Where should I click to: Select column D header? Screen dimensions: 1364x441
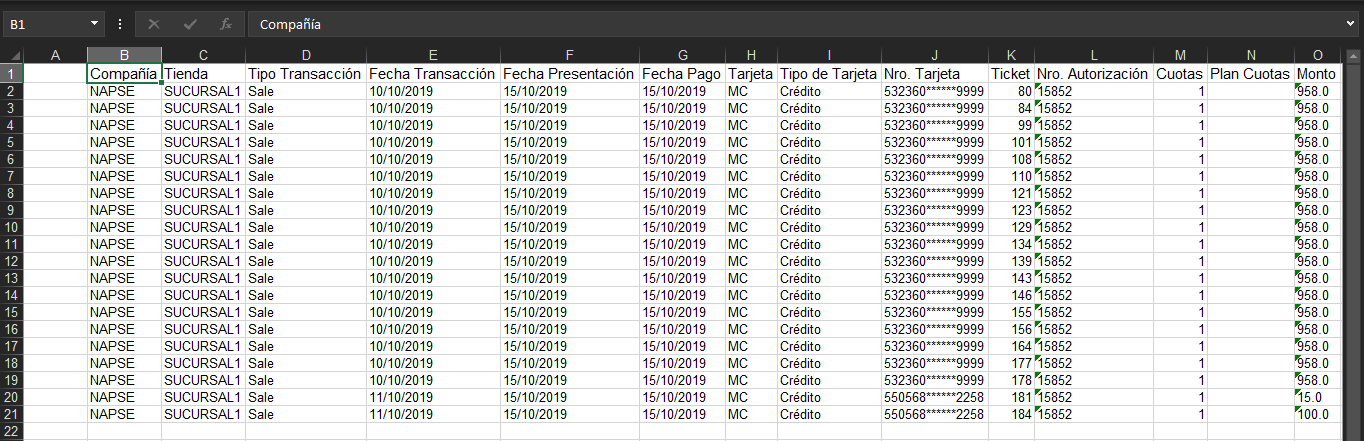tap(305, 55)
